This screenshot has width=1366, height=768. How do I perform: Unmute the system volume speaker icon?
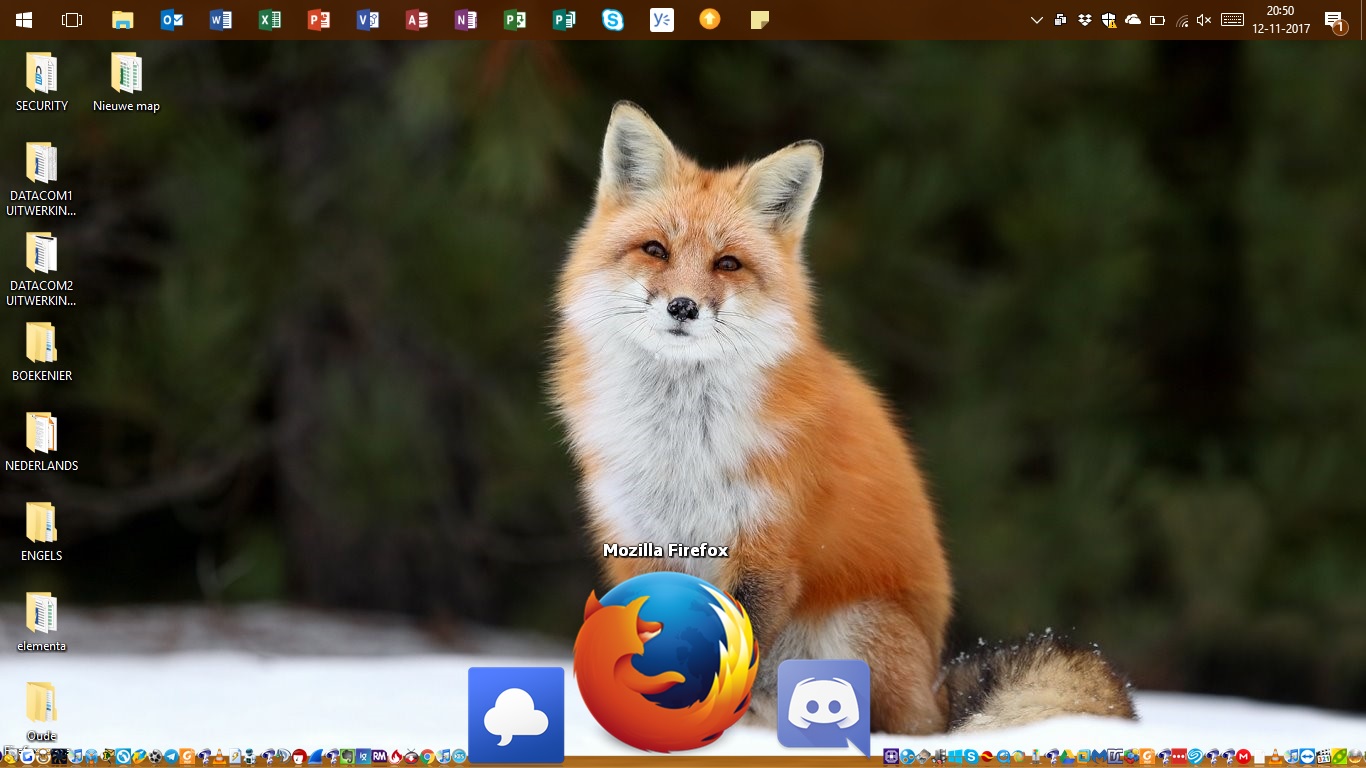point(1204,20)
